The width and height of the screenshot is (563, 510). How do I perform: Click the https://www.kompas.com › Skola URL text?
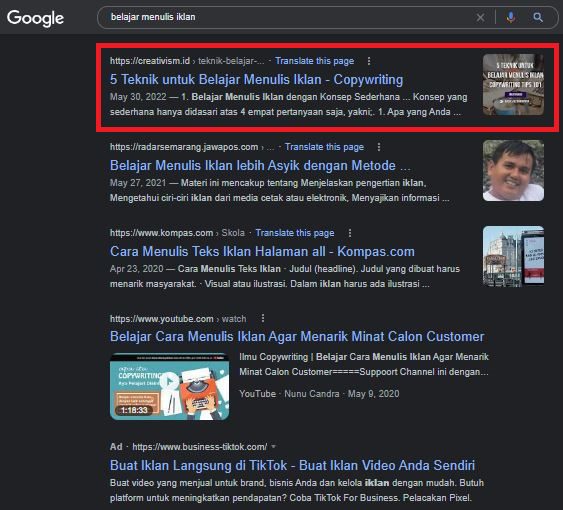pos(177,233)
